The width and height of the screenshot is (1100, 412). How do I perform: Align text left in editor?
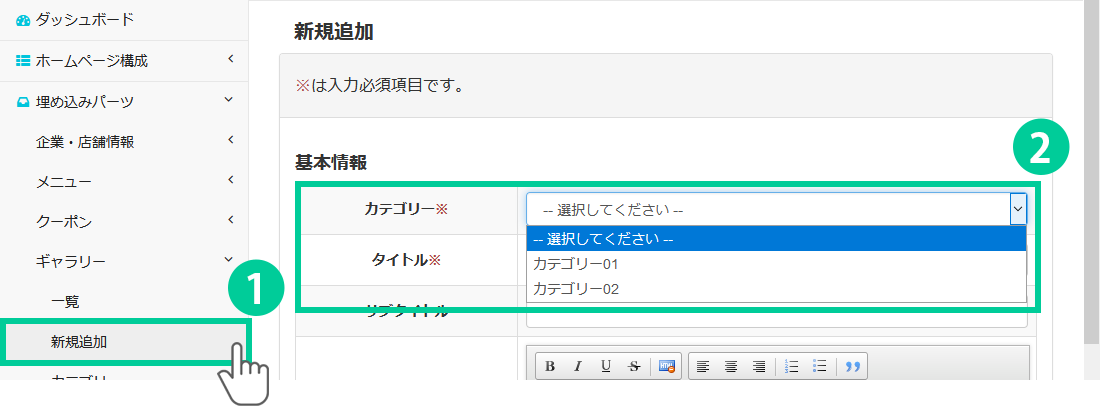703,367
